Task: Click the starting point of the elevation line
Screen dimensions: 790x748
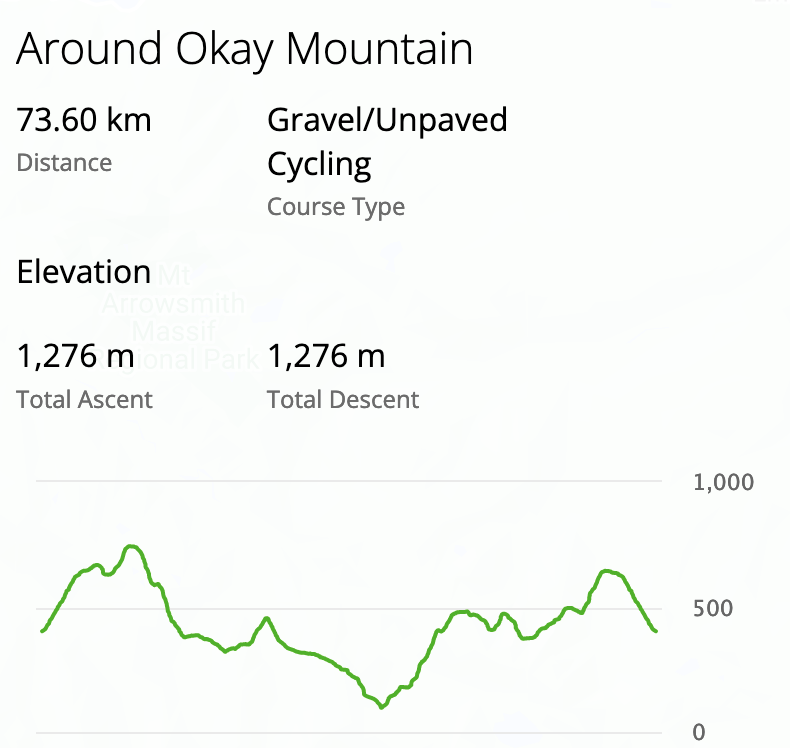Action: pos(42,631)
